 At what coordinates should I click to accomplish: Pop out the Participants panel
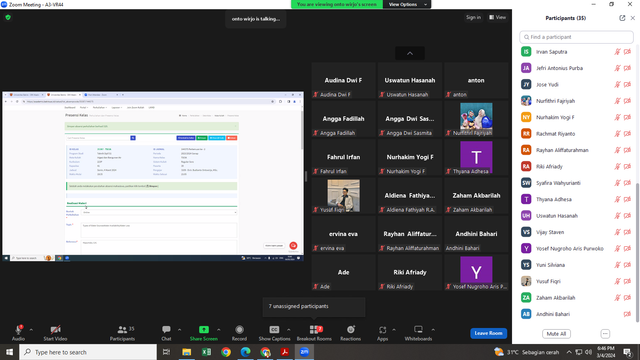[x=622, y=18]
